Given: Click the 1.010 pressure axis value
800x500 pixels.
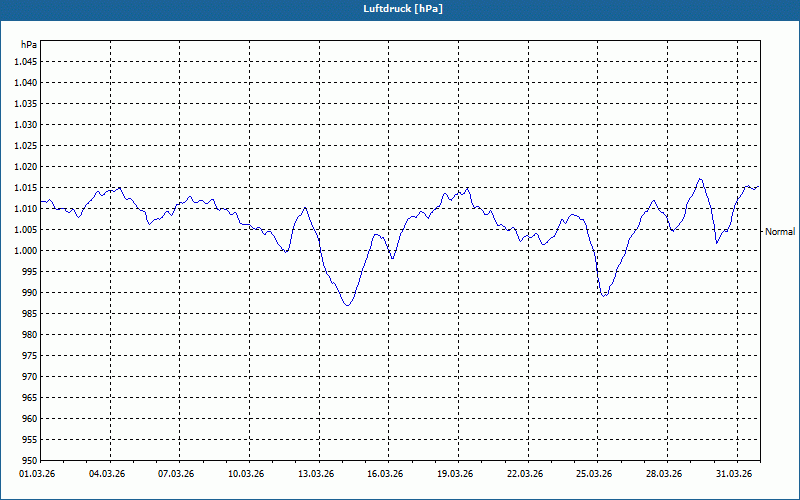Looking at the screenshot, I should tap(26, 209).
